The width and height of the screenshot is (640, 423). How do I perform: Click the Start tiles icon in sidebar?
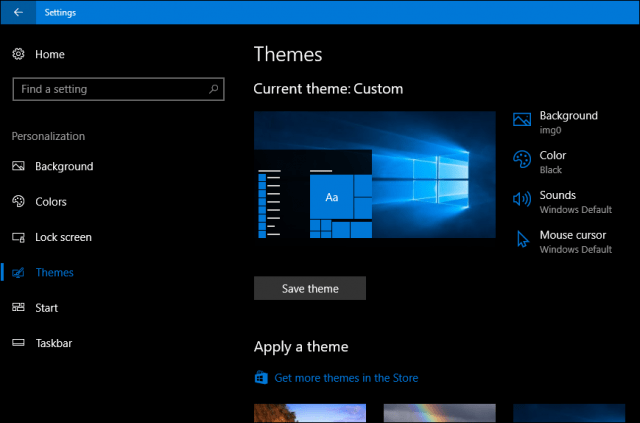[18, 307]
